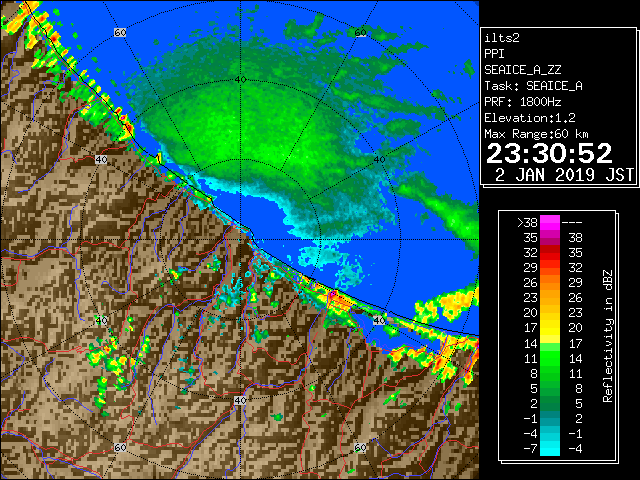
Task: Select the Elevation:1.2 text
Action: [x=530, y=118]
